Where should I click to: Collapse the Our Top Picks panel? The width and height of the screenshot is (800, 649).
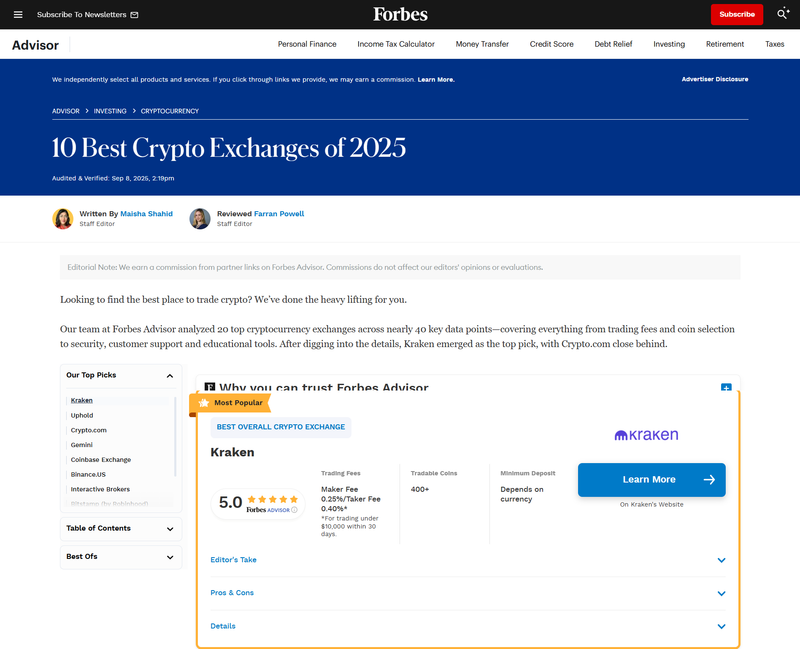pyautogui.click(x=170, y=376)
